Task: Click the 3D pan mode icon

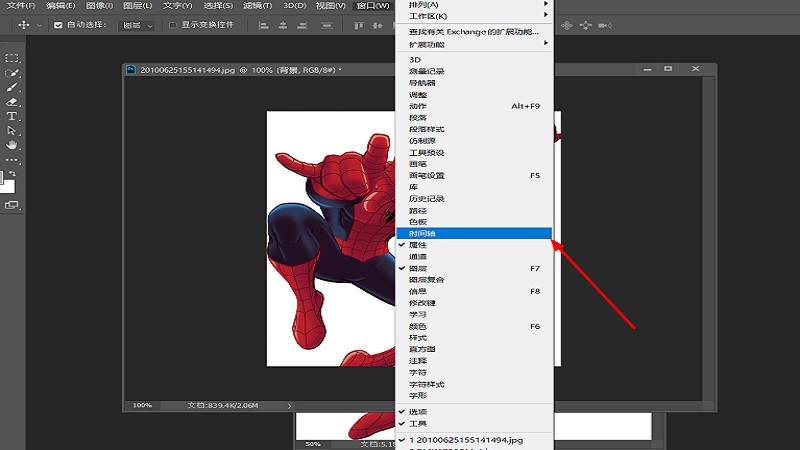Action: point(567,26)
